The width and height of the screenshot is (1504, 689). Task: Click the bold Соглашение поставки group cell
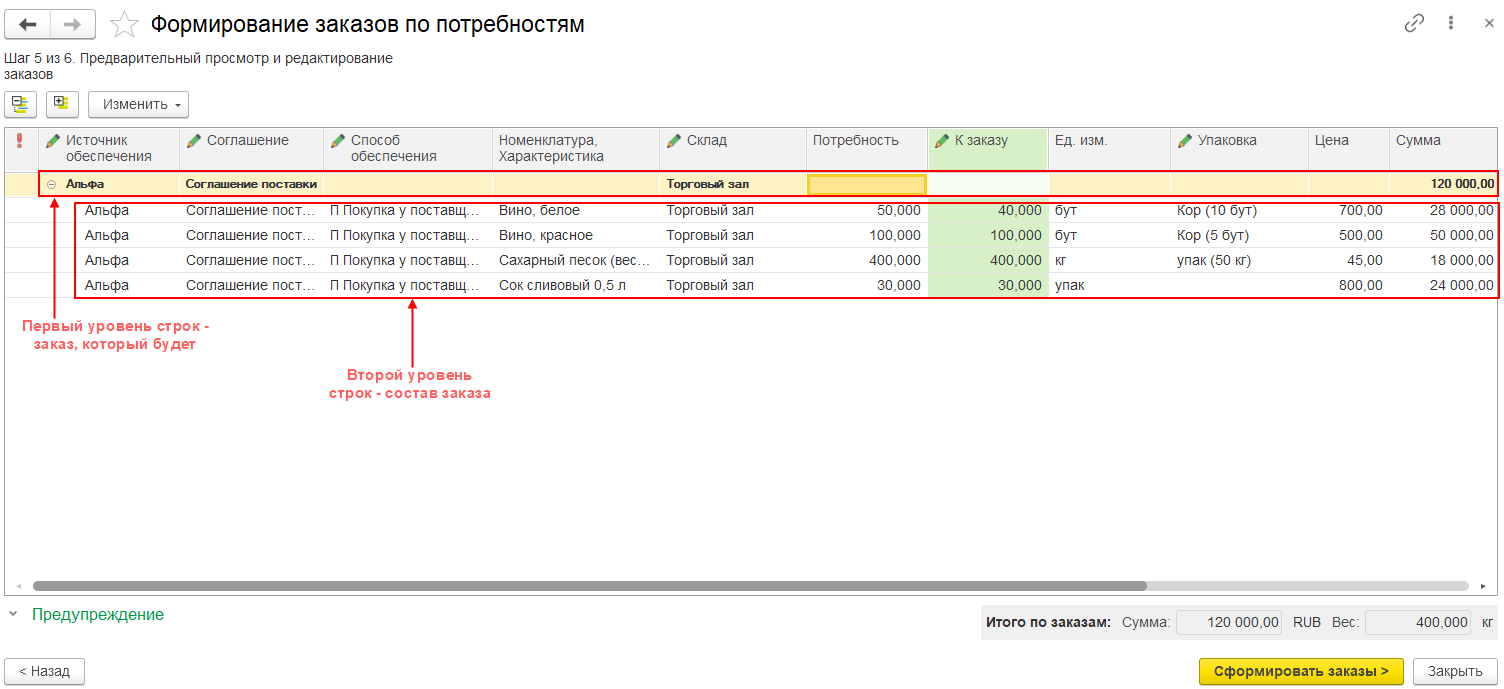tap(251, 184)
